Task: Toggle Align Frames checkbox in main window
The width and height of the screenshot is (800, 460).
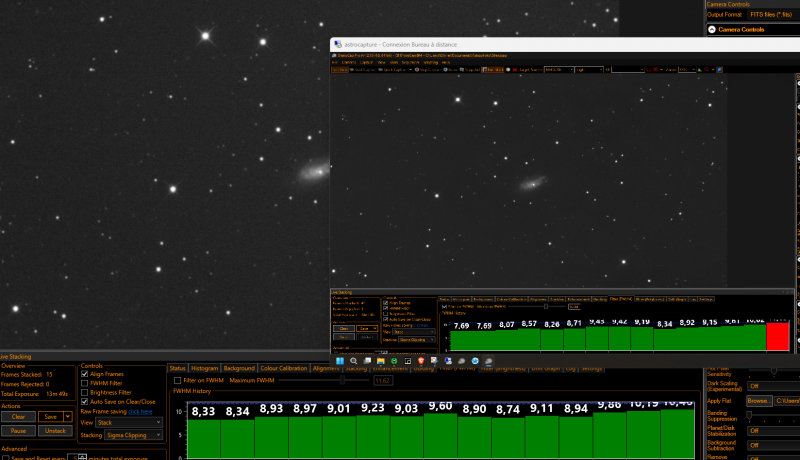Action: pos(85,374)
